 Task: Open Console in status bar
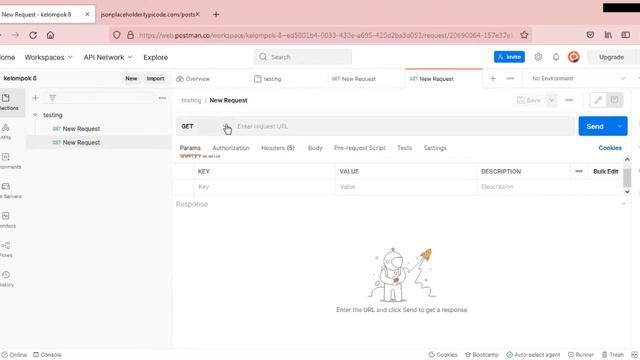tap(47, 355)
